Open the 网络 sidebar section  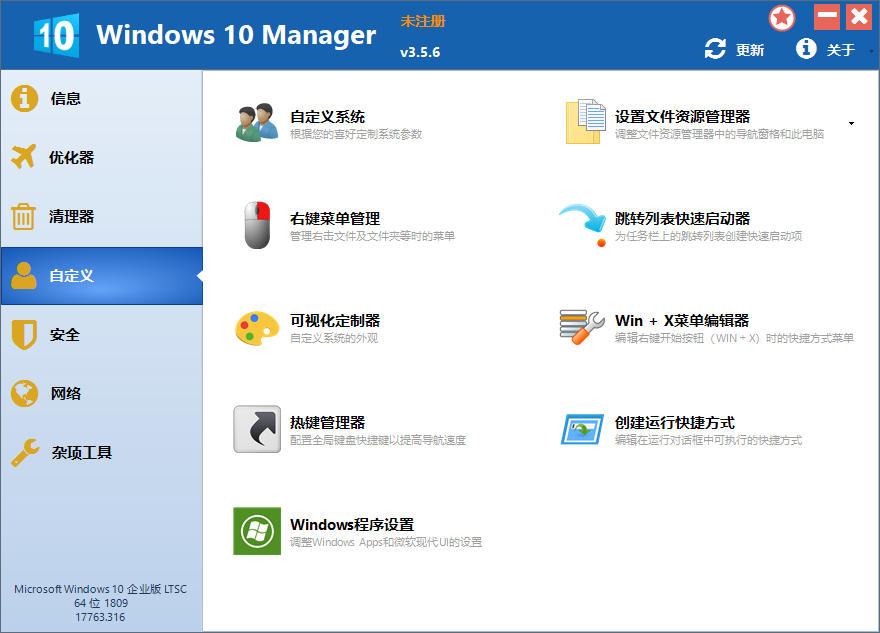(66, 394)
